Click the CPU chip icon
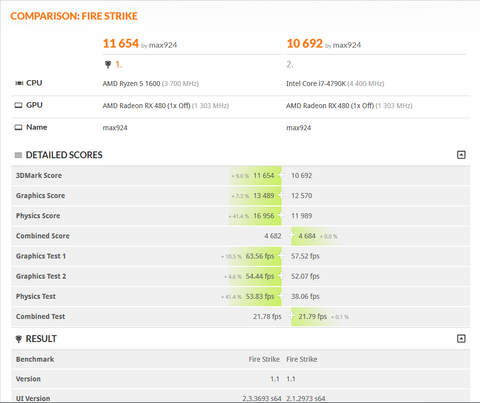 19,83
